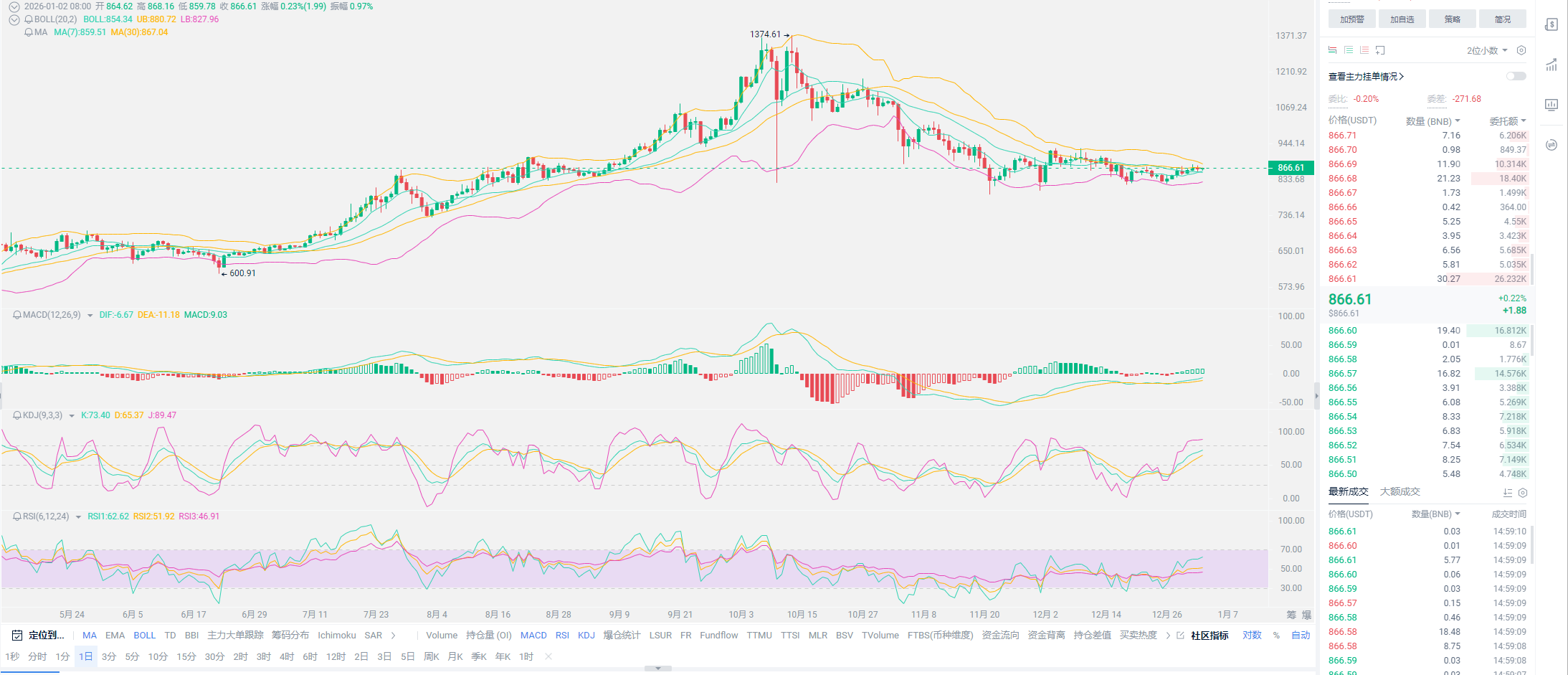Image resolution: width=1568 pixels, height=675 pixels.
Task: Expand the MACD(12,26,9) indicator dropdown arrow
Action: point(90,316)
